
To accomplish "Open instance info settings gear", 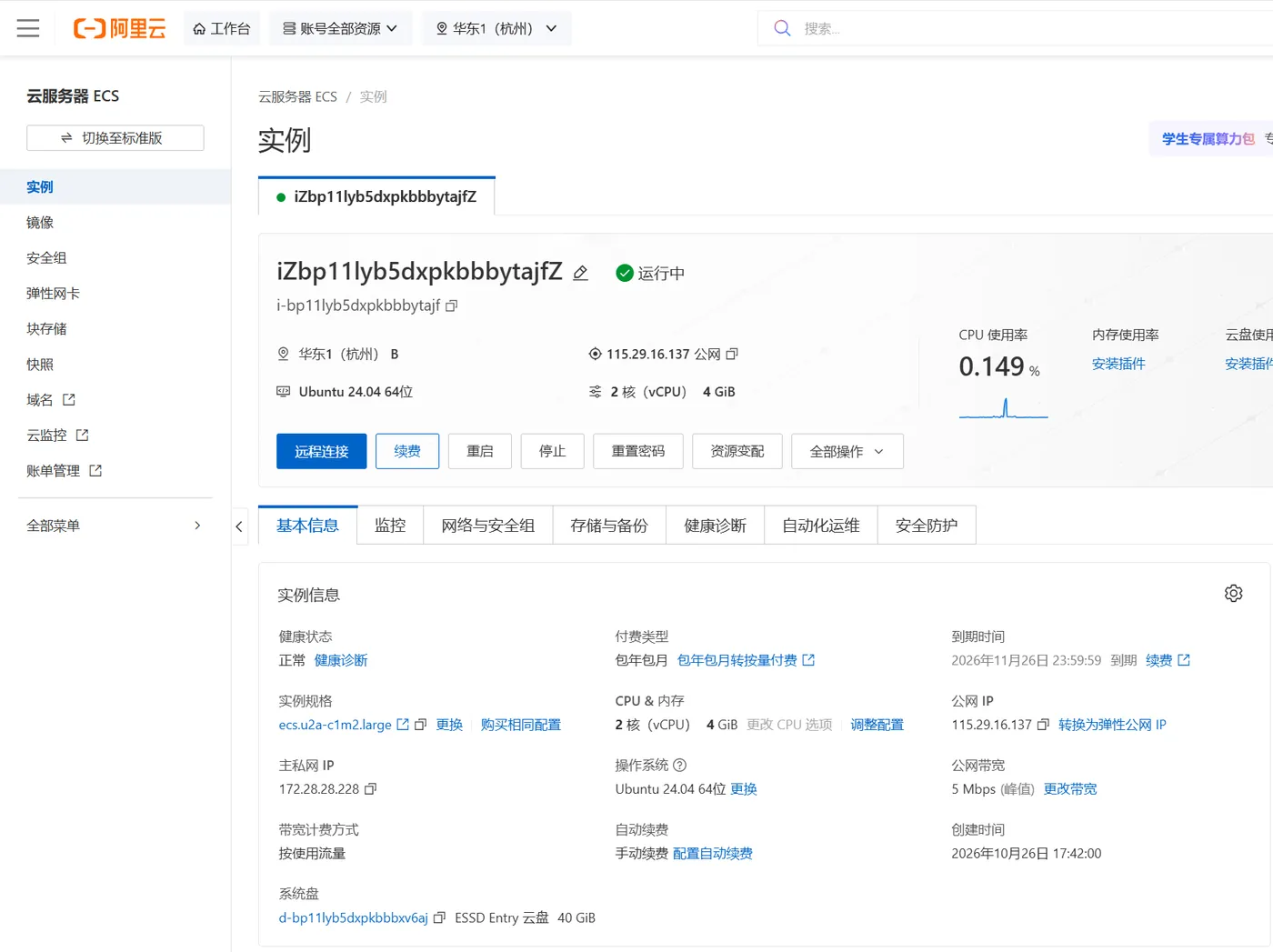I will tap(1233, 593).
